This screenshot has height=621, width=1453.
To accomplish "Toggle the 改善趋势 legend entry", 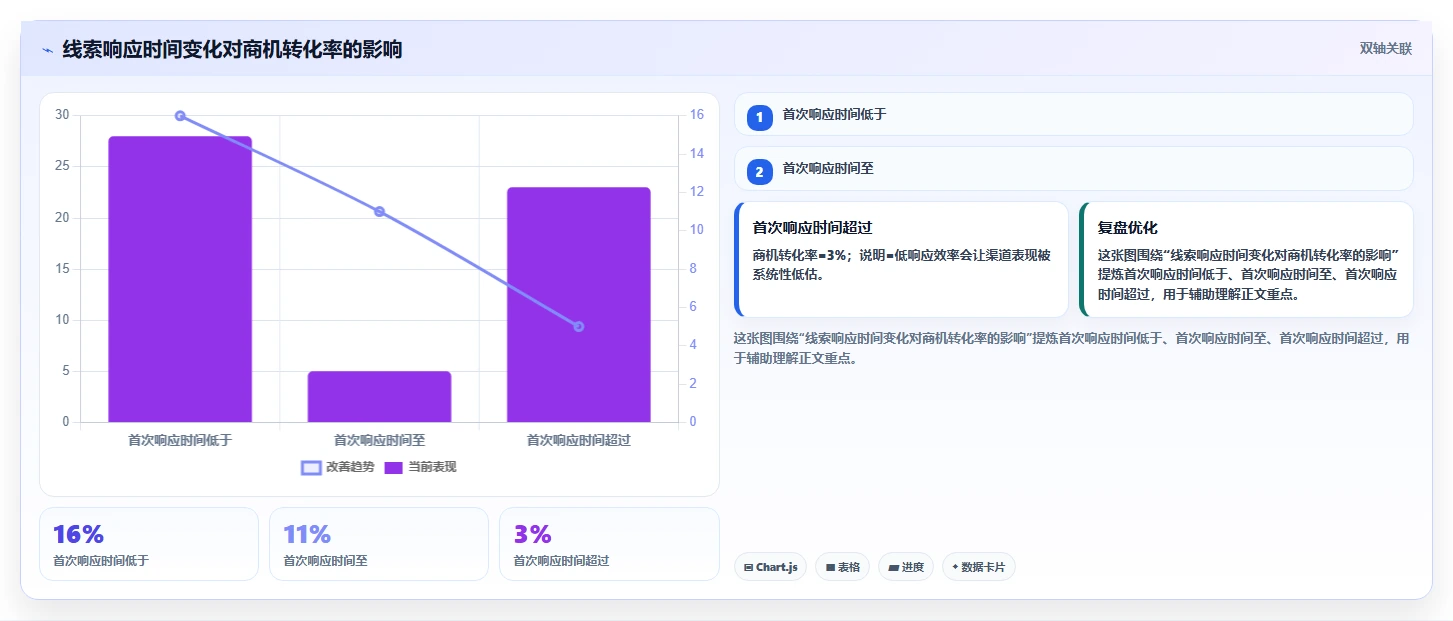I will tap(338, 467).
